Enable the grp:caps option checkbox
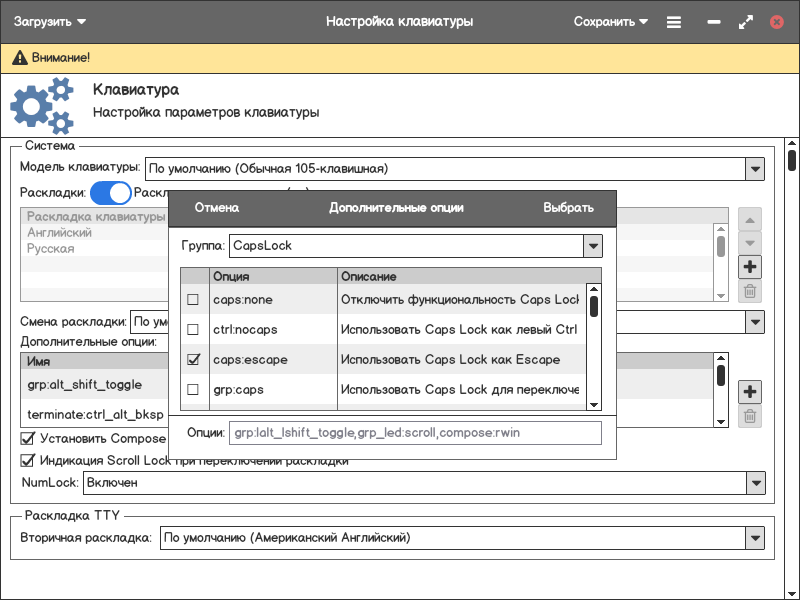 click(193, 389)
